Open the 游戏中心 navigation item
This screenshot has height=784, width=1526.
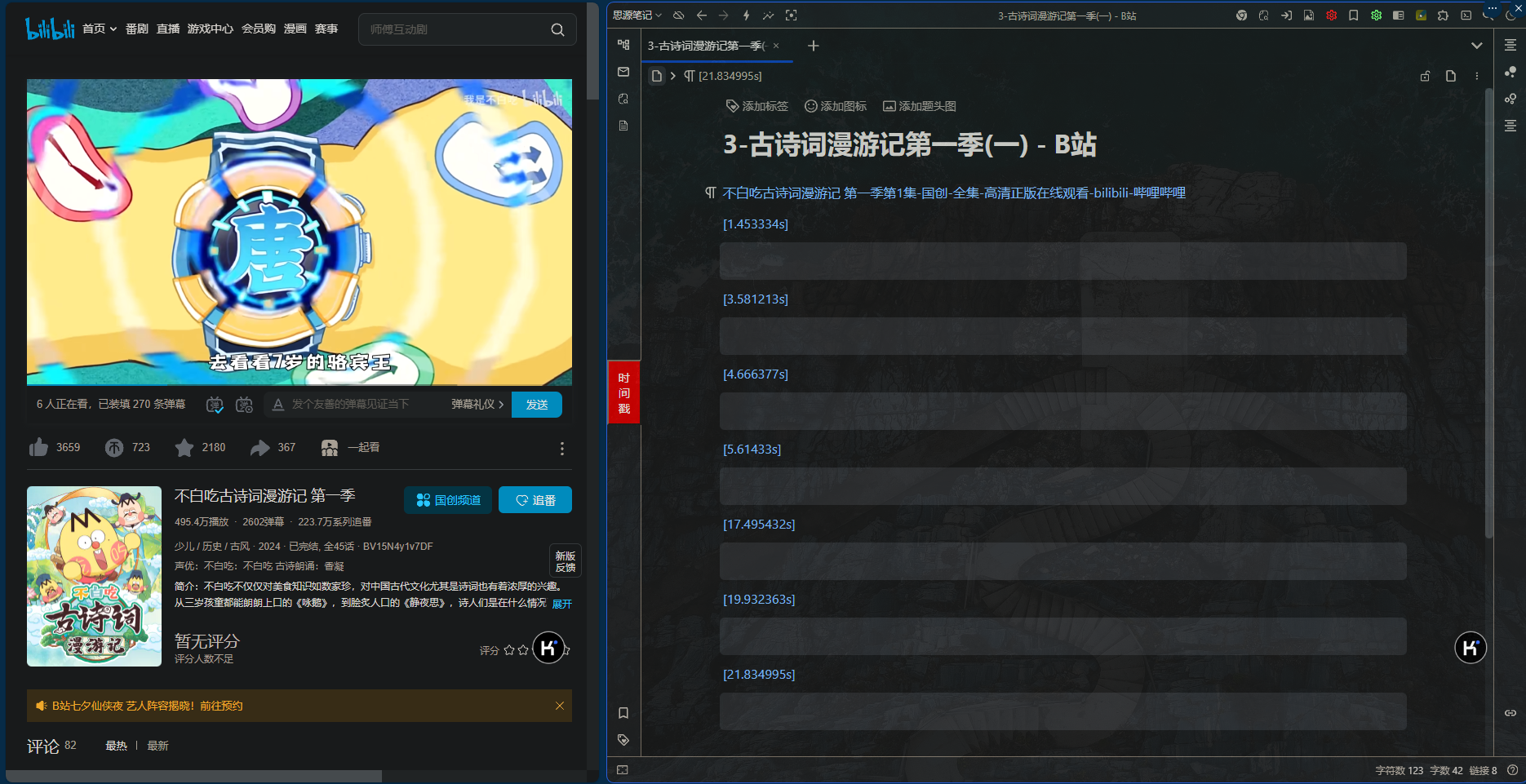[x=211, y=29]
